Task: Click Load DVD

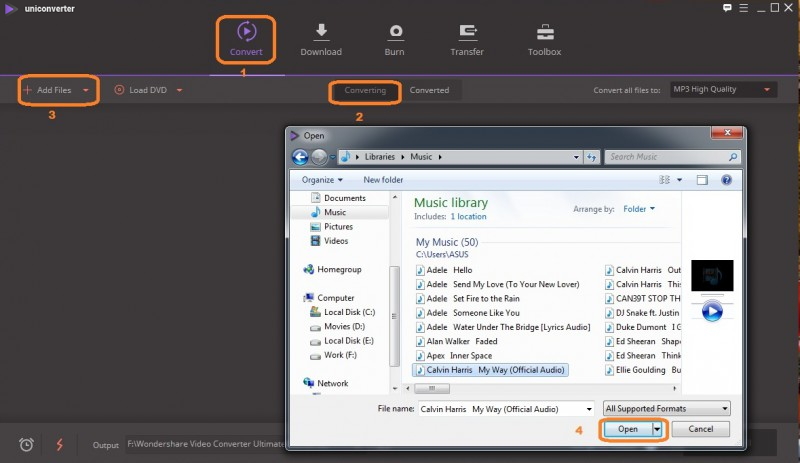Action: [141, 90]
